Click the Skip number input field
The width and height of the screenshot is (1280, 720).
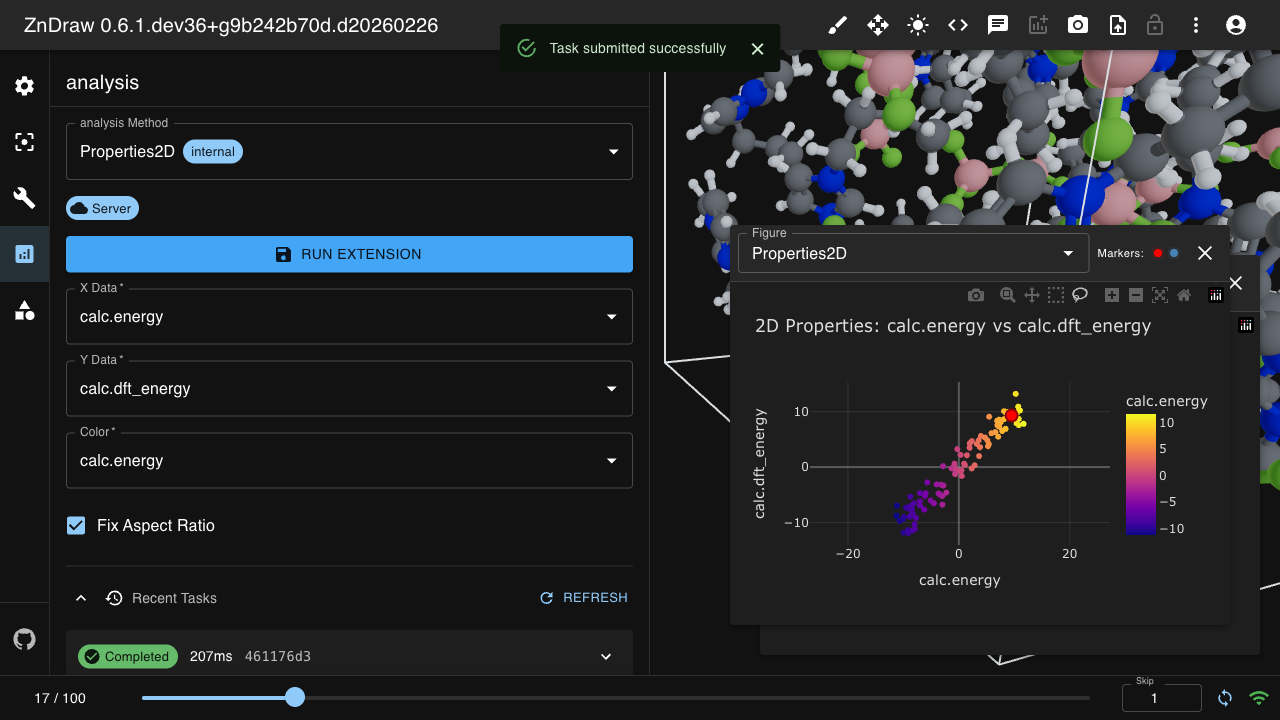pyautogui.click(x=1161, y=698)
